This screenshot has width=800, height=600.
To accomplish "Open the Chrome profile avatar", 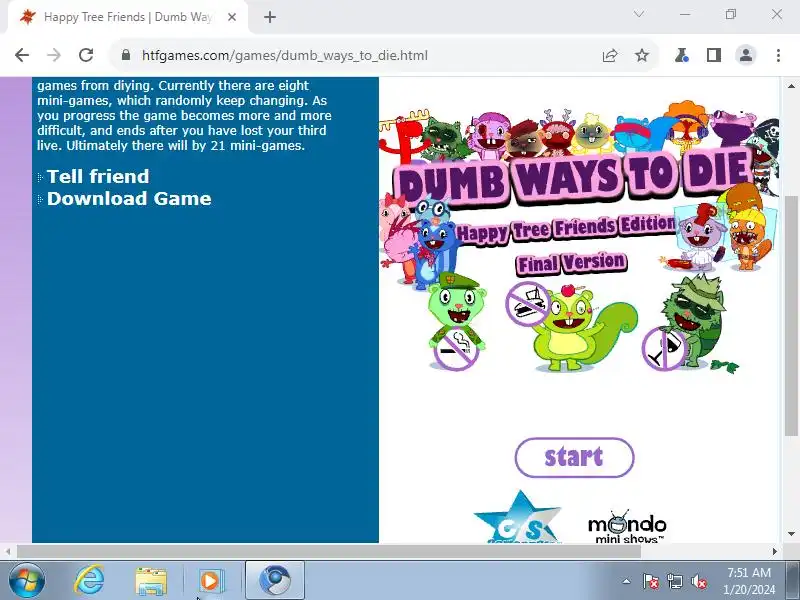I will pos(746,55).
